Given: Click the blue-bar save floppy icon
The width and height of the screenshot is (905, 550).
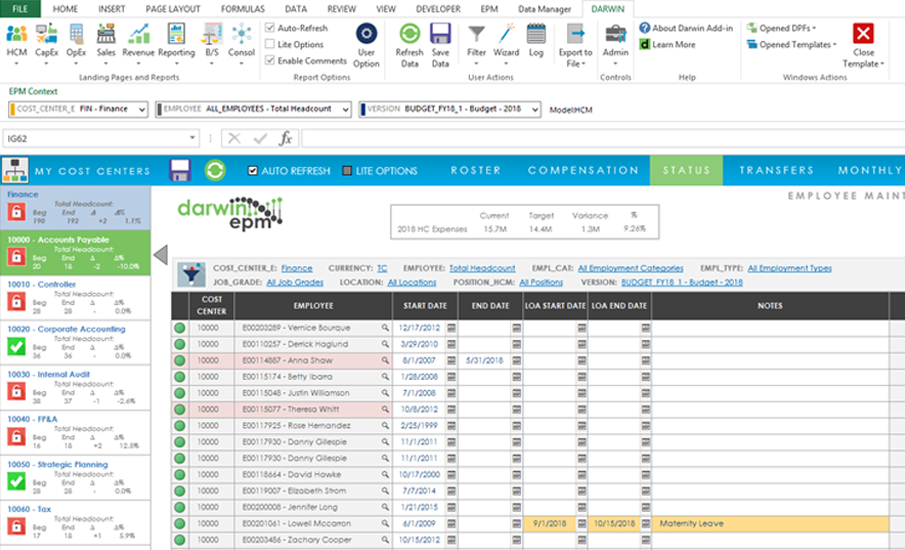Looking at the screenshot, I should click(179, 170).
